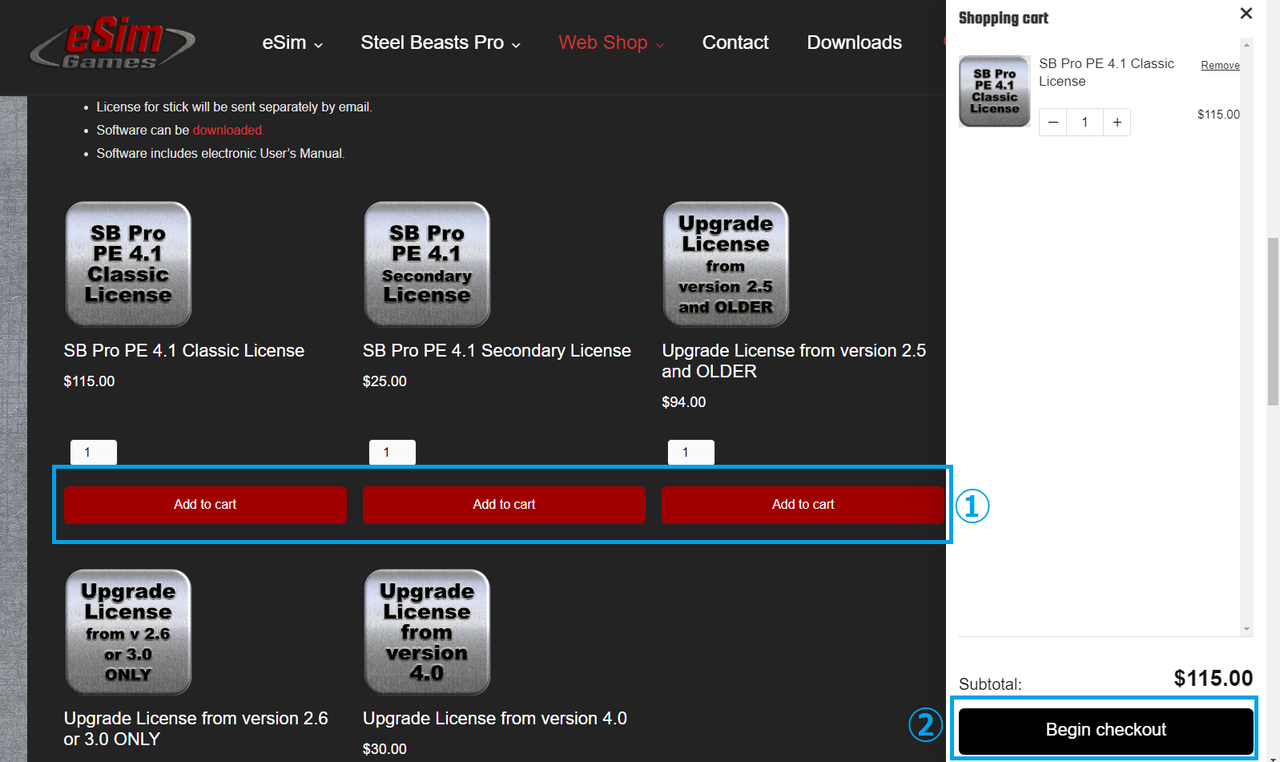This screenshot has height=762, width=1280.
Task: Open Upgrade License from version 2.6 or 3.0 ONLY title
Action: (x=196, y=729)
